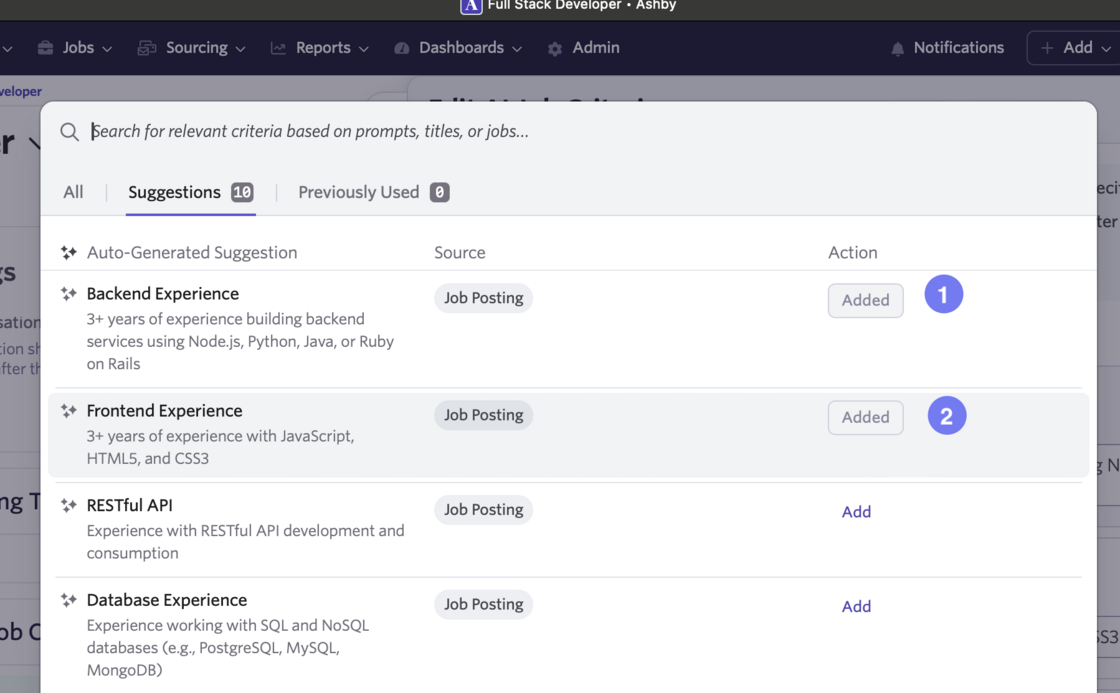Screen dimensions: 1120x693
Task: Click the Notifications bell icon
Action: (897, 48)
